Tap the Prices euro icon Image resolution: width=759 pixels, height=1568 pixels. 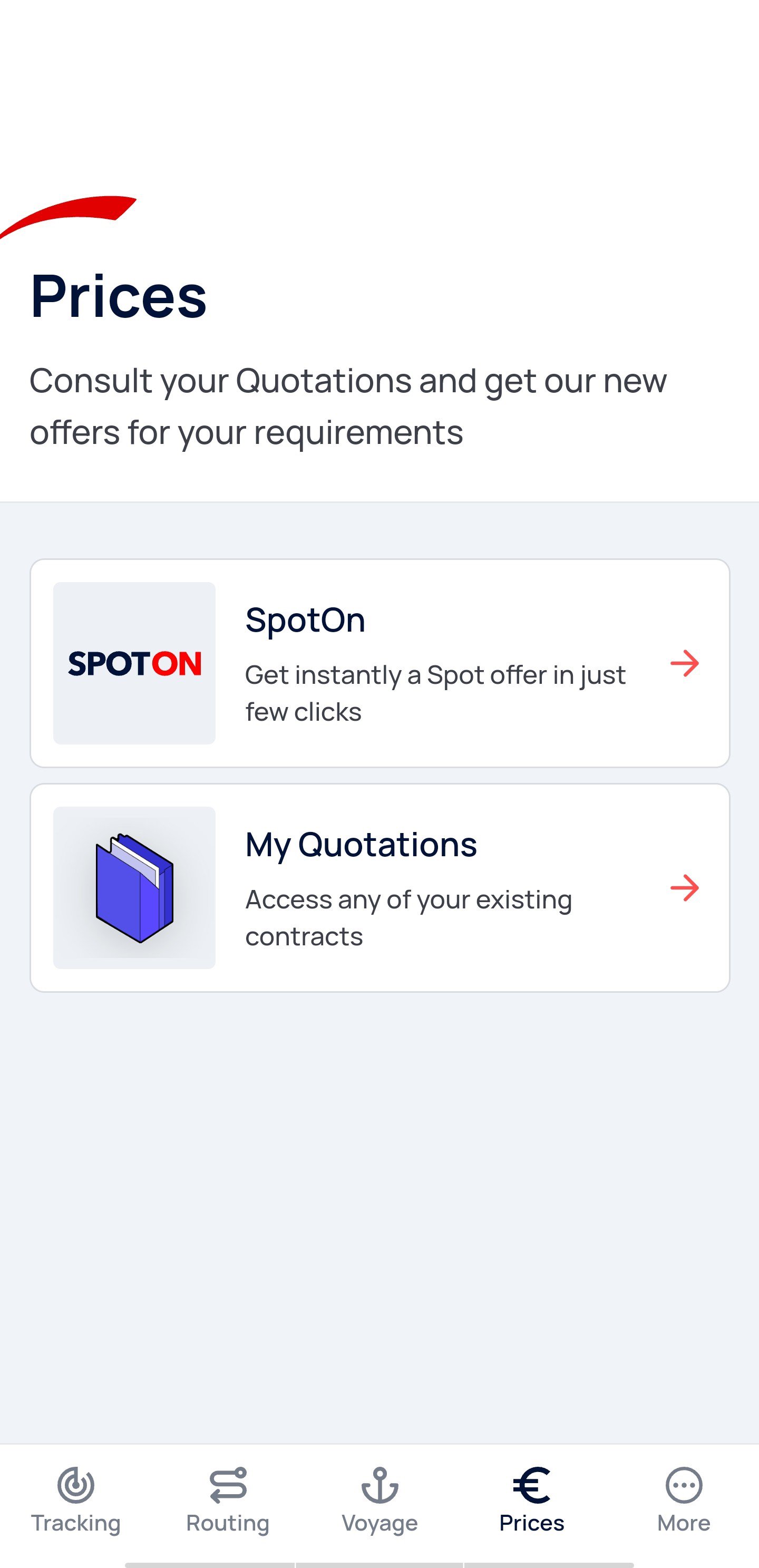click(531, 1485)
